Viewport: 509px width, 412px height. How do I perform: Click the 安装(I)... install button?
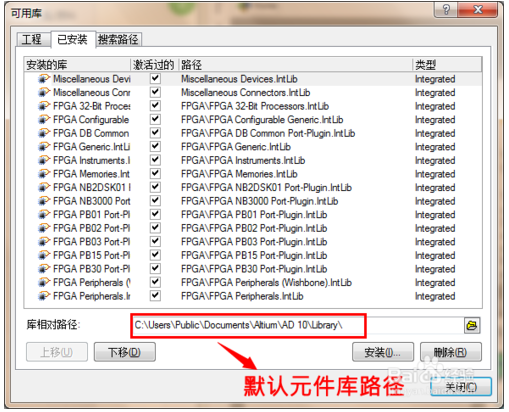coord(383,352)
